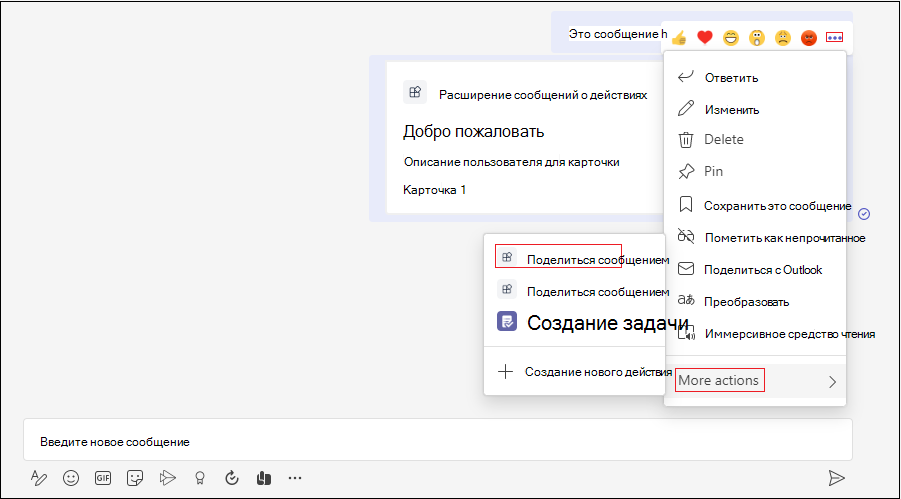
Task: Click the thumbs-up app icon in compose toolbar
Action: point(263,478)
